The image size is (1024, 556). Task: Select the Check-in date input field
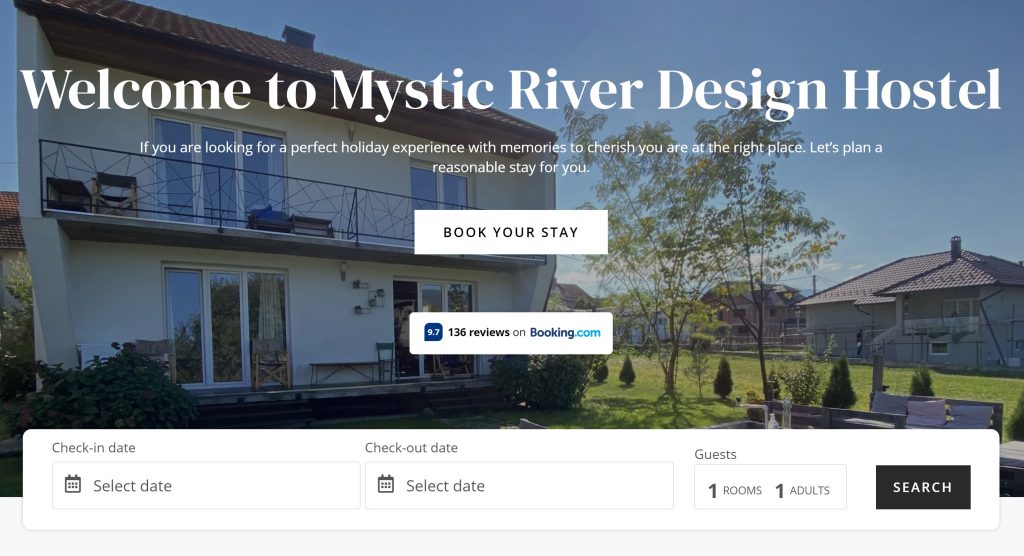[206, 485]
